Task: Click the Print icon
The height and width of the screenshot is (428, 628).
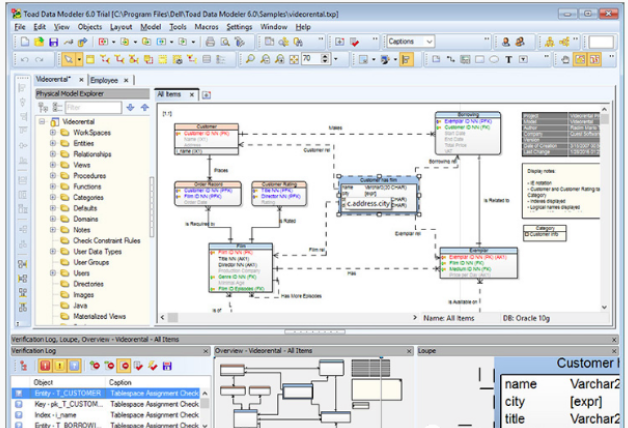Action: click(x=210, y=42)
